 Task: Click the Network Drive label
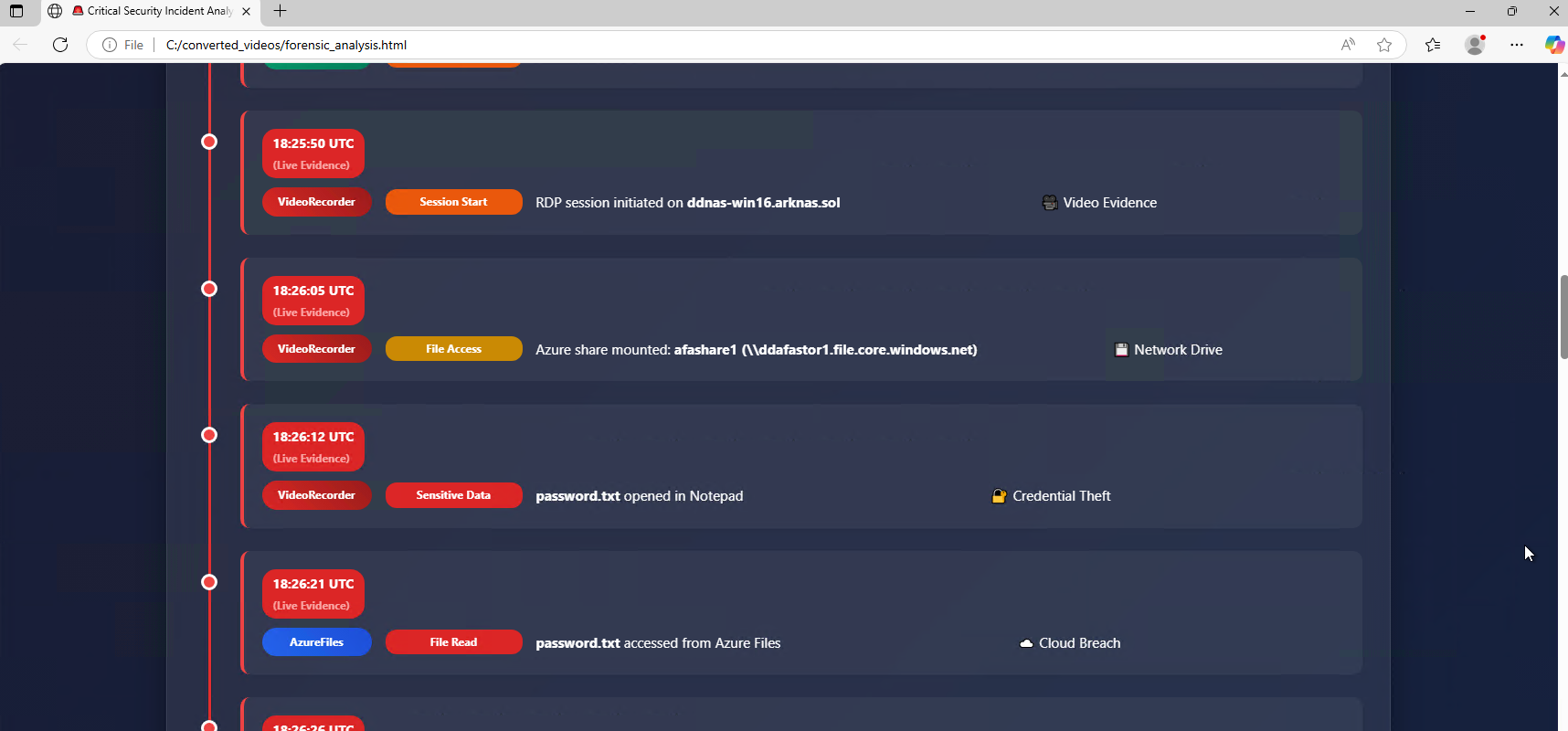(x=1179, y=350)
